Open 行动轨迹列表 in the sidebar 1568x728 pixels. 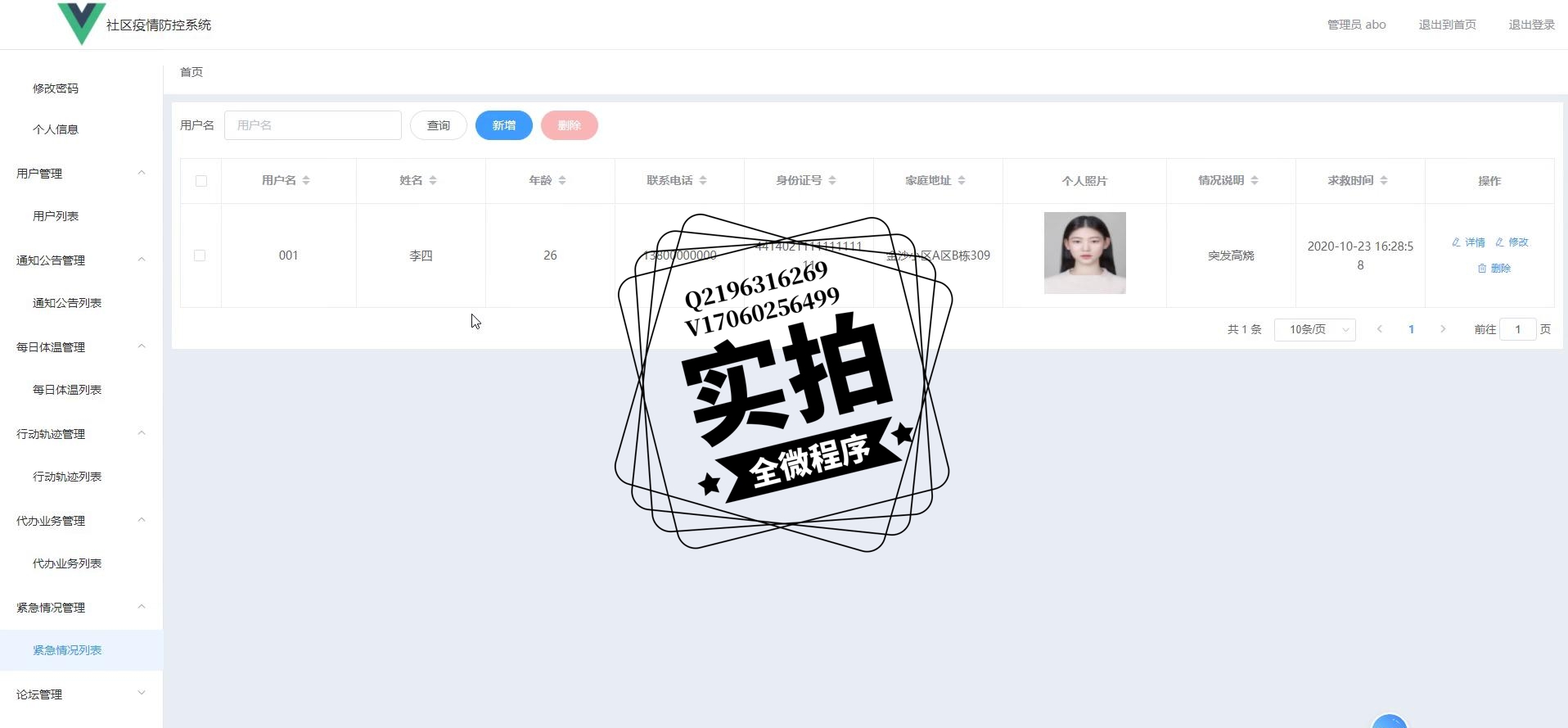(x=67, y=477)
